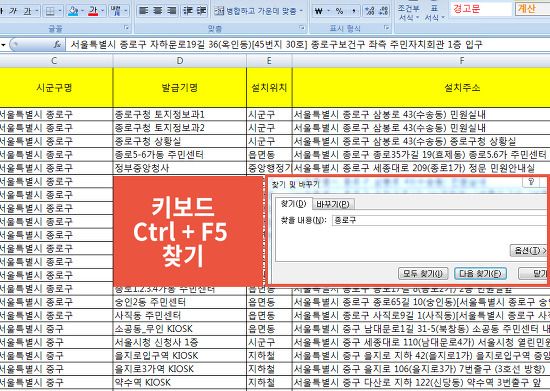
Task: Switch to 찾기(D) tab in dialog
Action: [x=293, y=204]
